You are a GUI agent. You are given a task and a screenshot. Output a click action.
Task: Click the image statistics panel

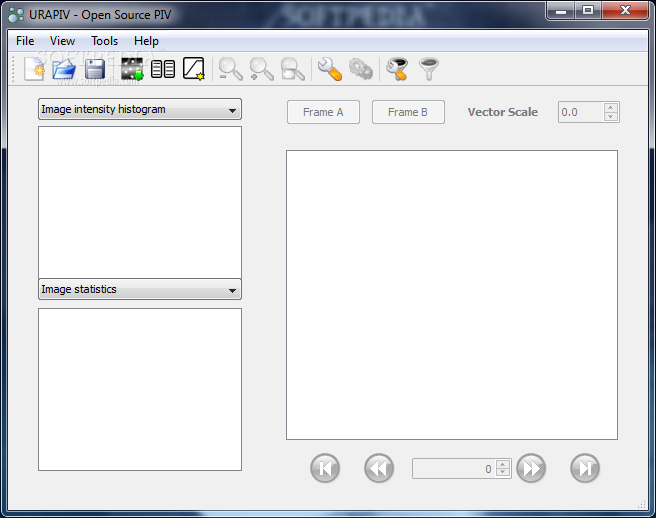point(140,390)
